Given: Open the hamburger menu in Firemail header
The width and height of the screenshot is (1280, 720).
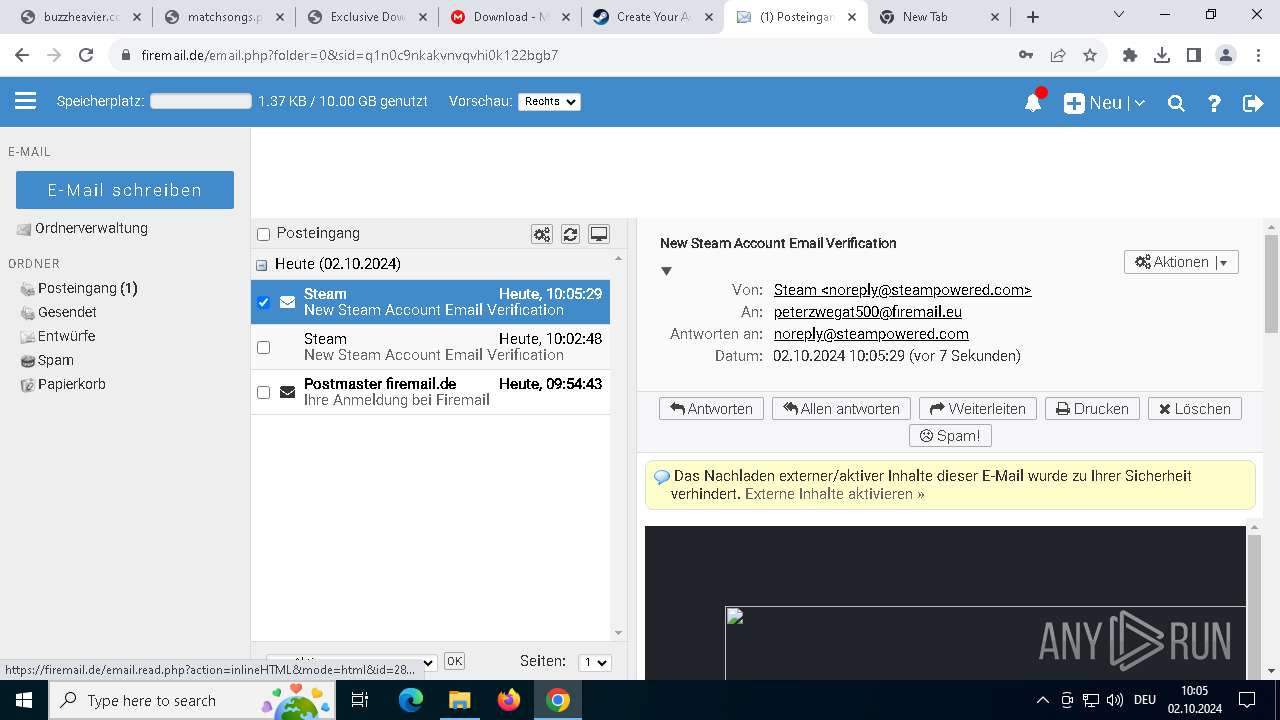Looking at the screenshot, I should pos(26,101).
